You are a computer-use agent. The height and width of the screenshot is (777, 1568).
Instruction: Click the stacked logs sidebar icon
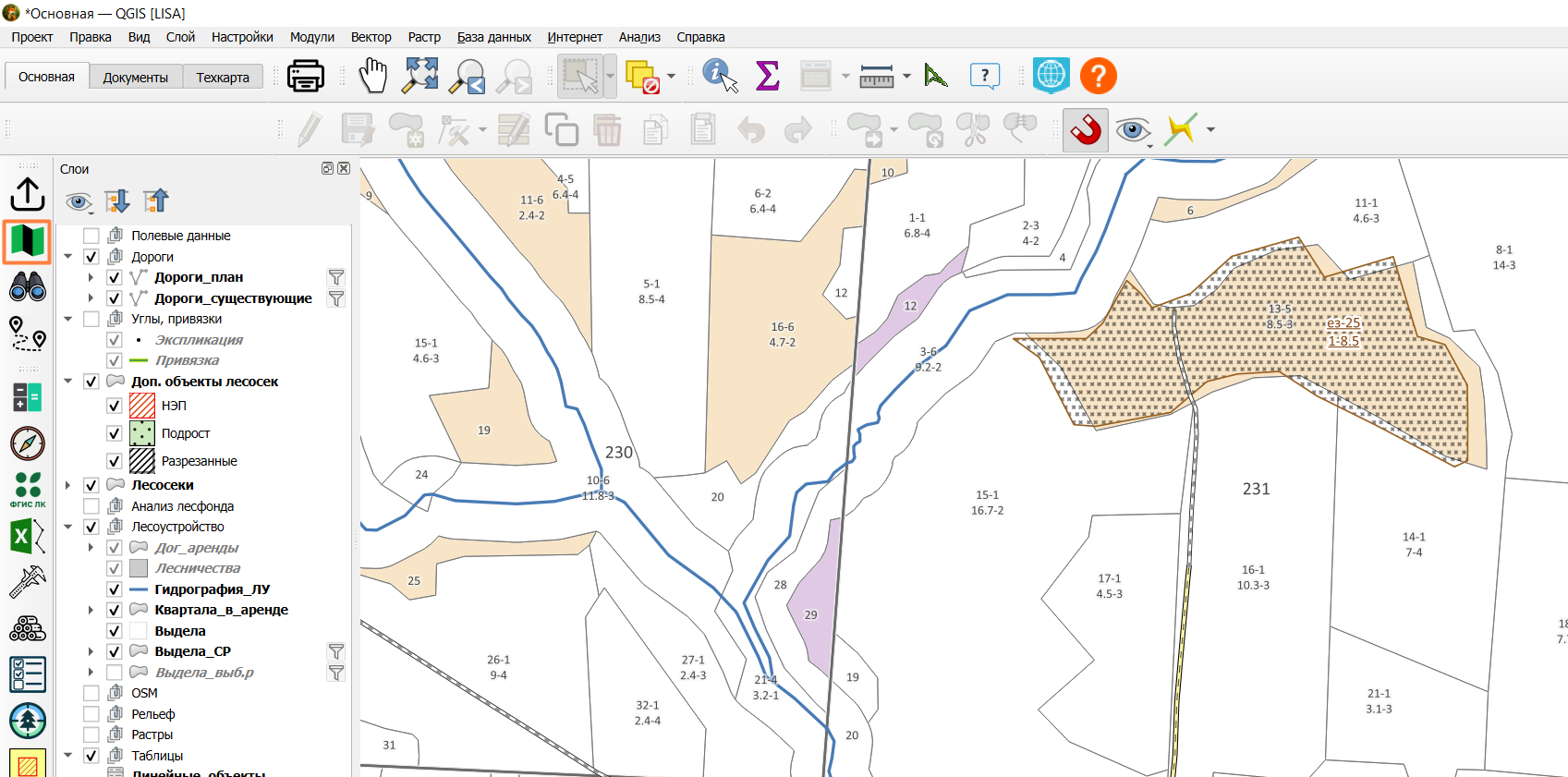coord(28,628)
